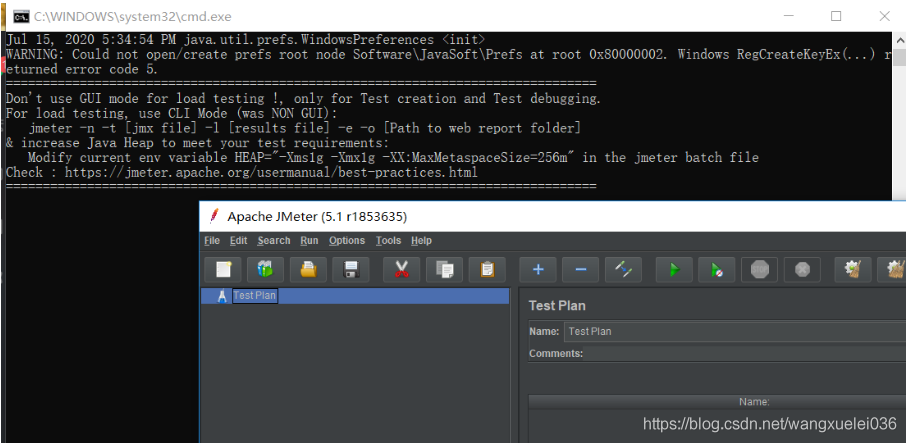Open the Templates toolbar icon
This screenshot has width=907, height=443.
point(265,269)
